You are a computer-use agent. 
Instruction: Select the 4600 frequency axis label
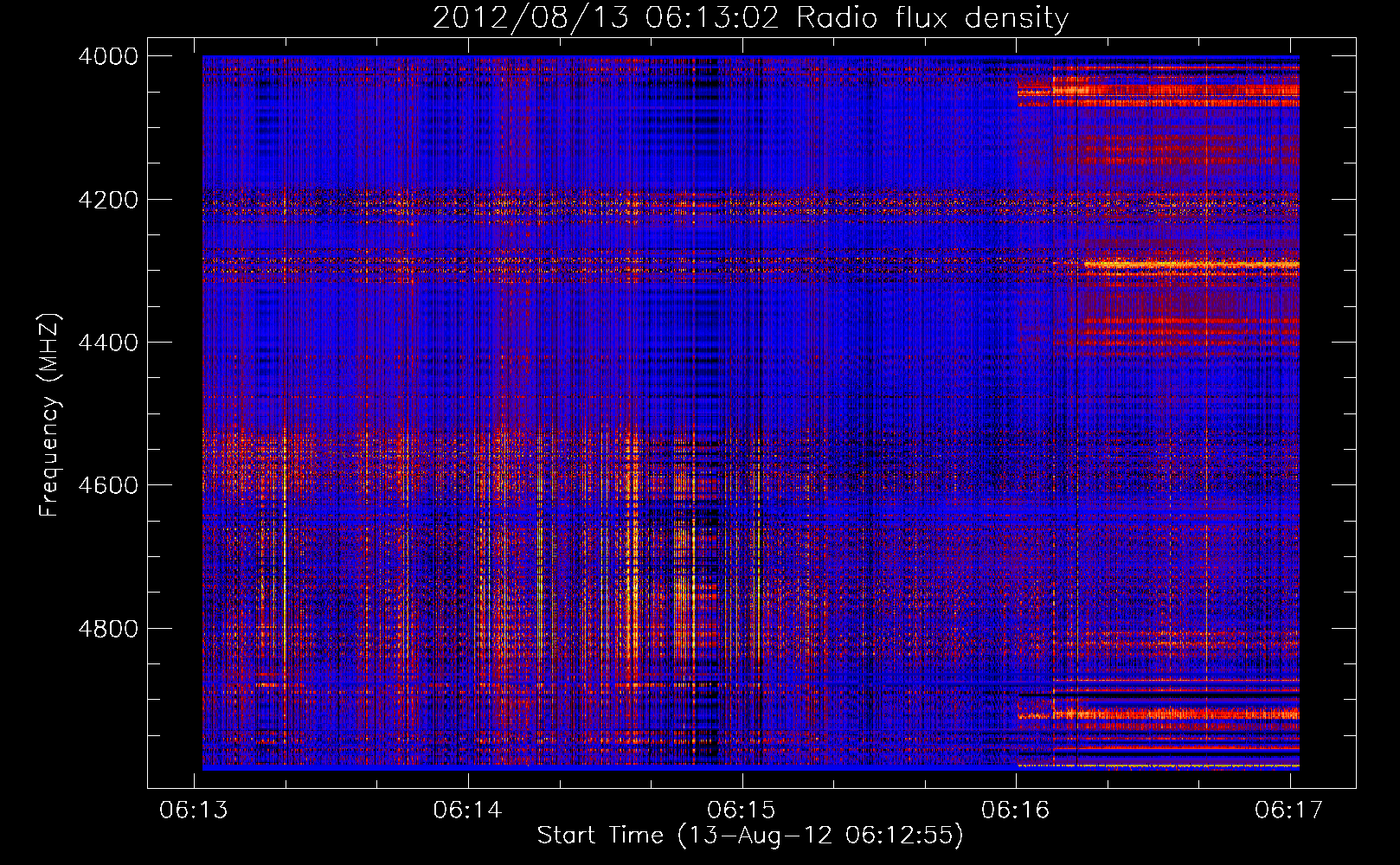(x=108, y=485)
